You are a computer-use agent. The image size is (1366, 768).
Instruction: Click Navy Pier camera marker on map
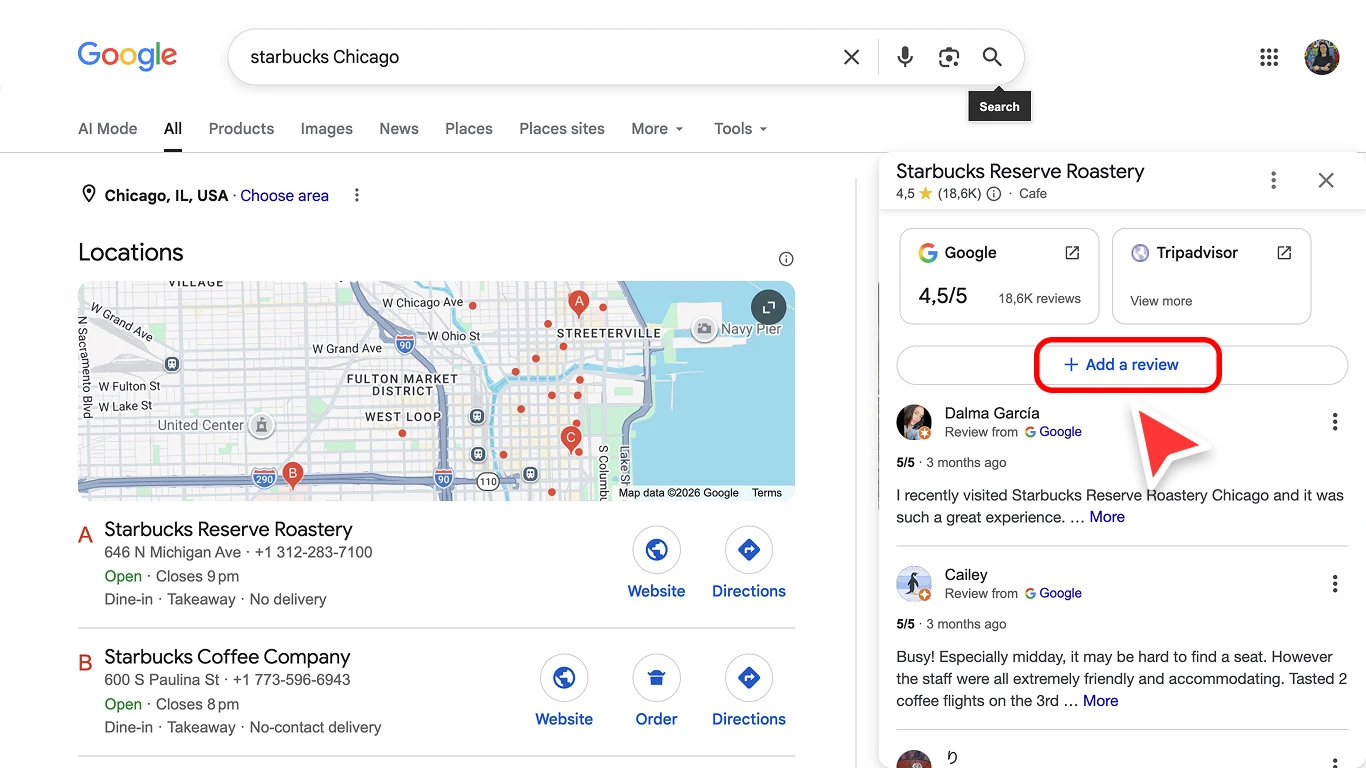coord(704,329)
